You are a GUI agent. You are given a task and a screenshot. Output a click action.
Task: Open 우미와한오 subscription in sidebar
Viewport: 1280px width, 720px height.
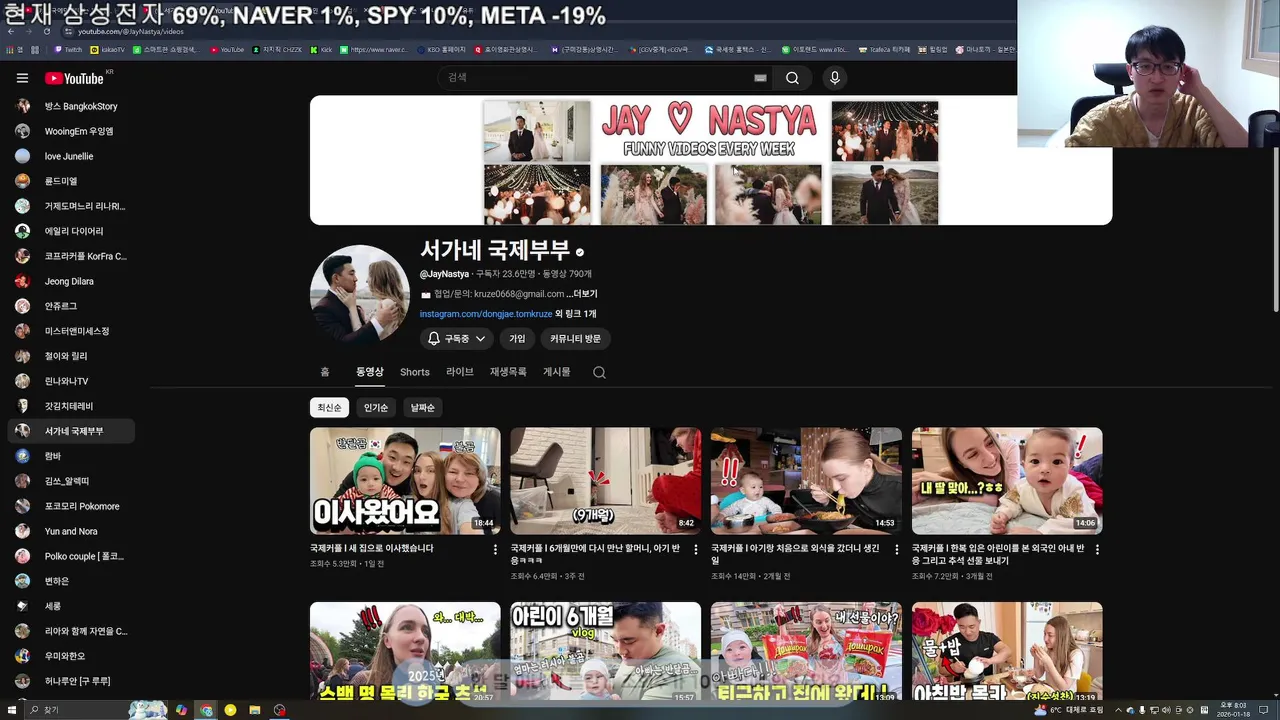(70, 656)
